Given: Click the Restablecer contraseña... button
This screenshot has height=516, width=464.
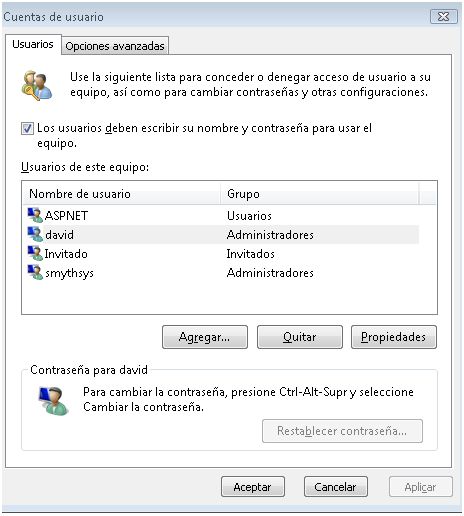Looking at the screenshot, I should tap(342, 431).
